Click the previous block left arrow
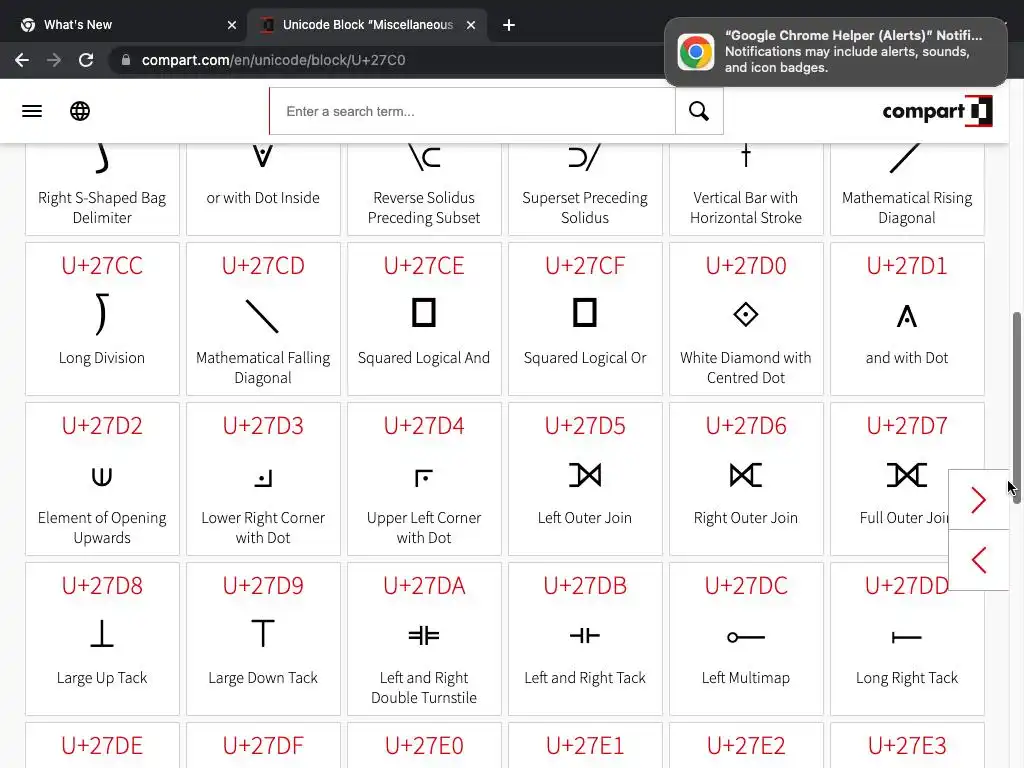 978,560
